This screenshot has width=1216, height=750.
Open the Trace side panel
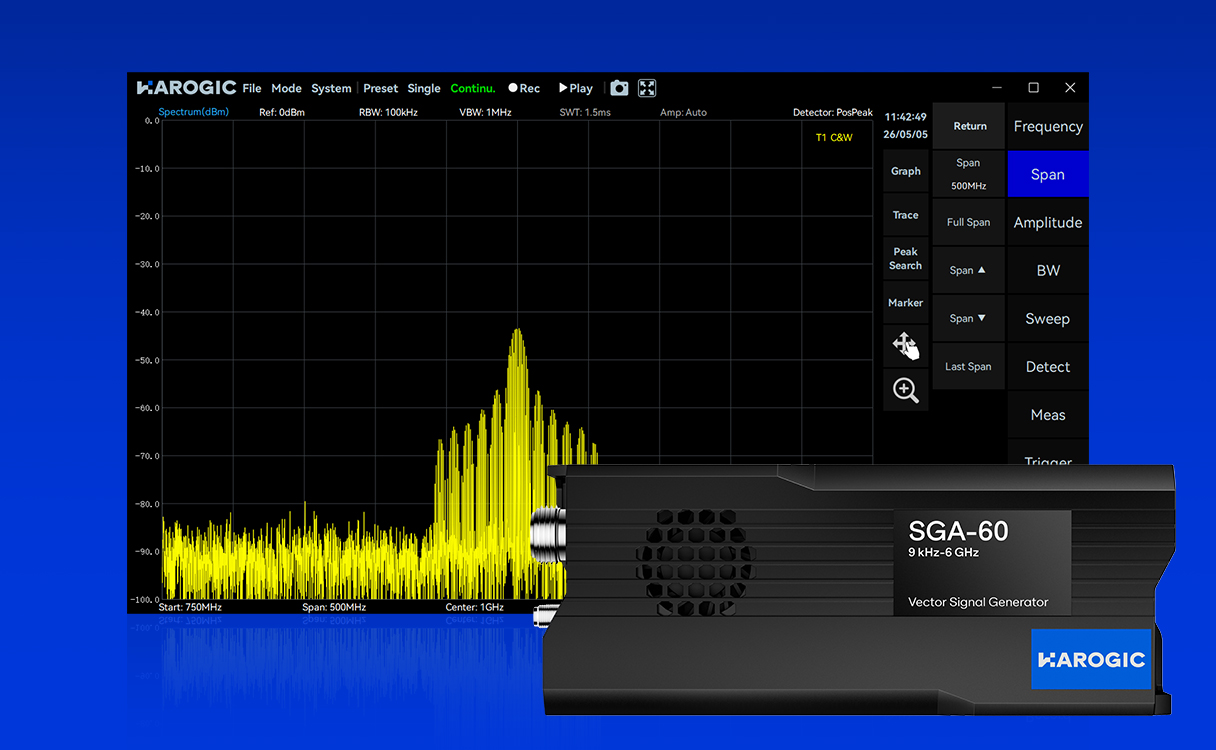pos(906,215)
